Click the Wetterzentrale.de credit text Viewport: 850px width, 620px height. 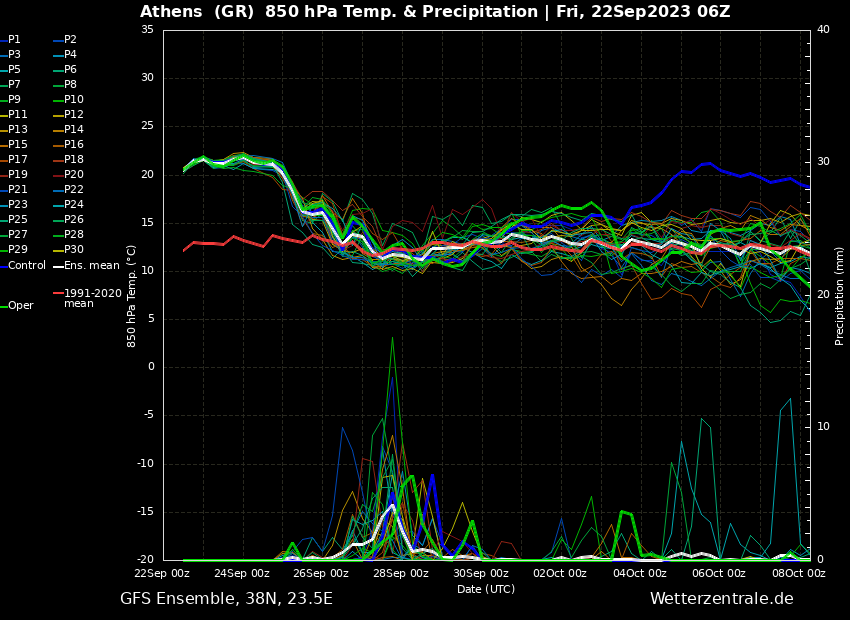pyautogui.click(x=721, y=599)
